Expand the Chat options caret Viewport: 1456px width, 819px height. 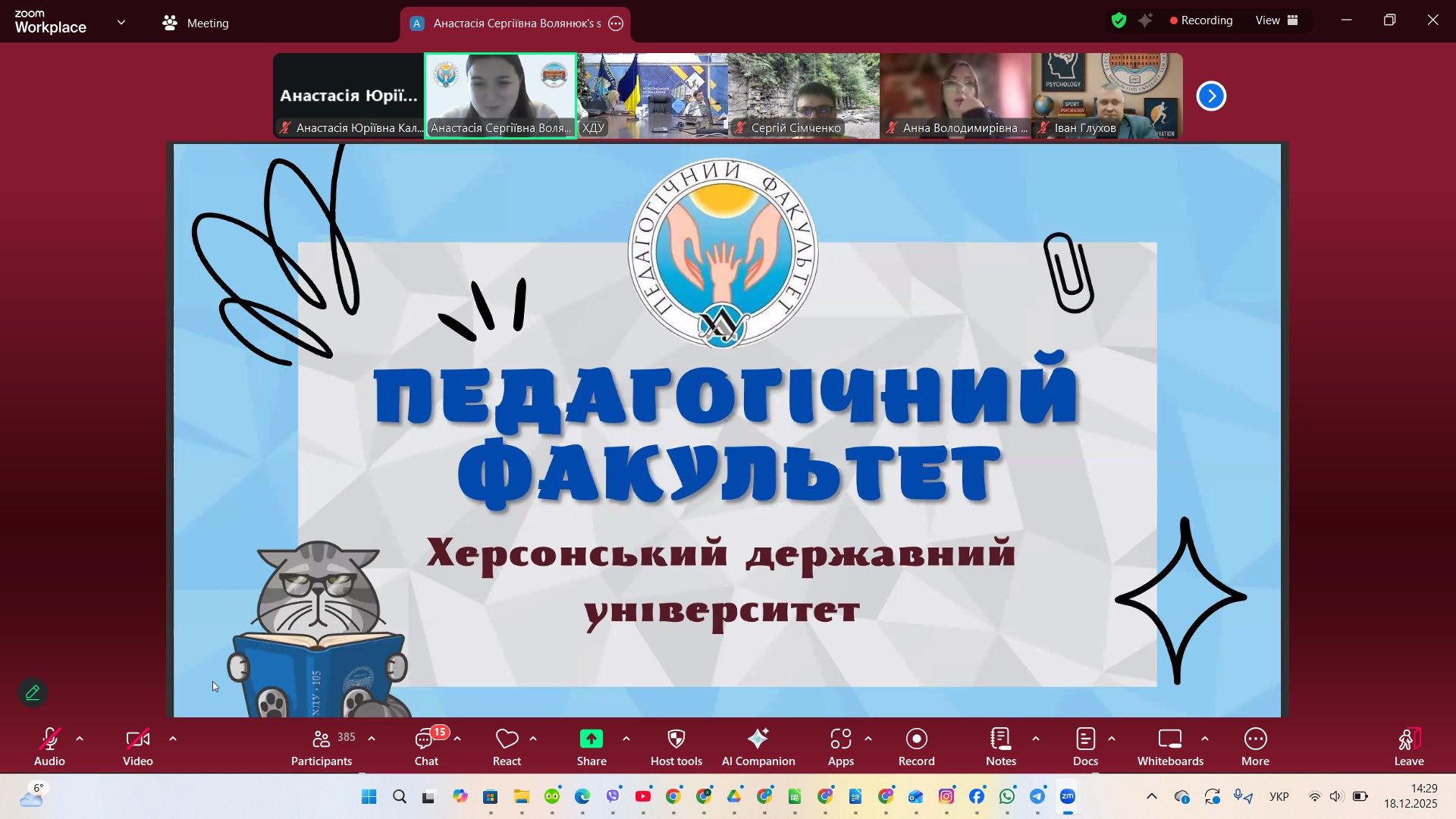coord(457,739)
